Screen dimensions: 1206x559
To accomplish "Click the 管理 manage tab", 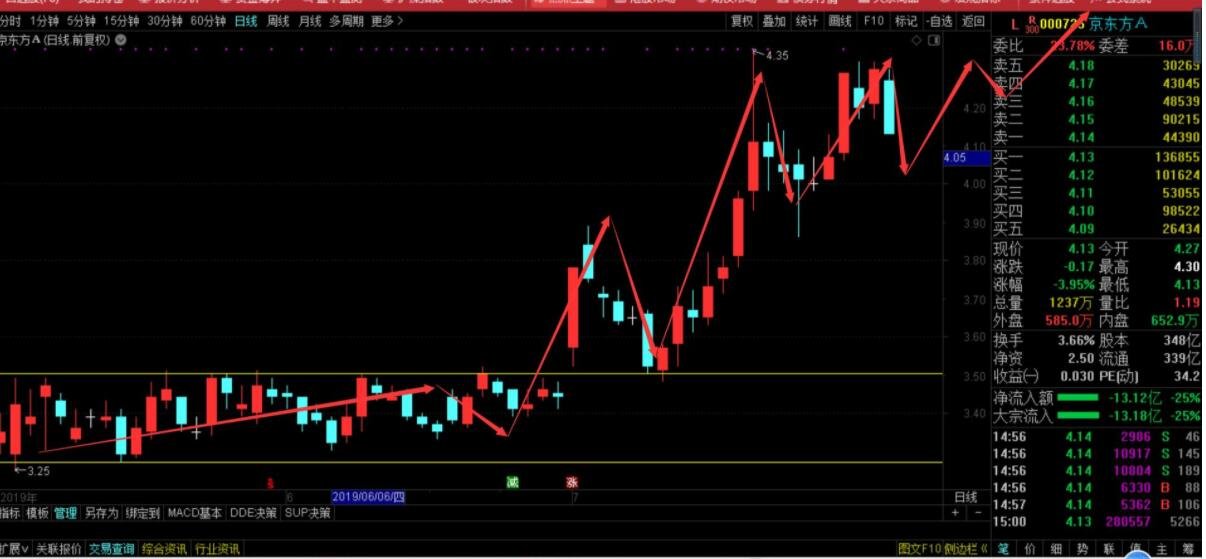I will point(65,513).
